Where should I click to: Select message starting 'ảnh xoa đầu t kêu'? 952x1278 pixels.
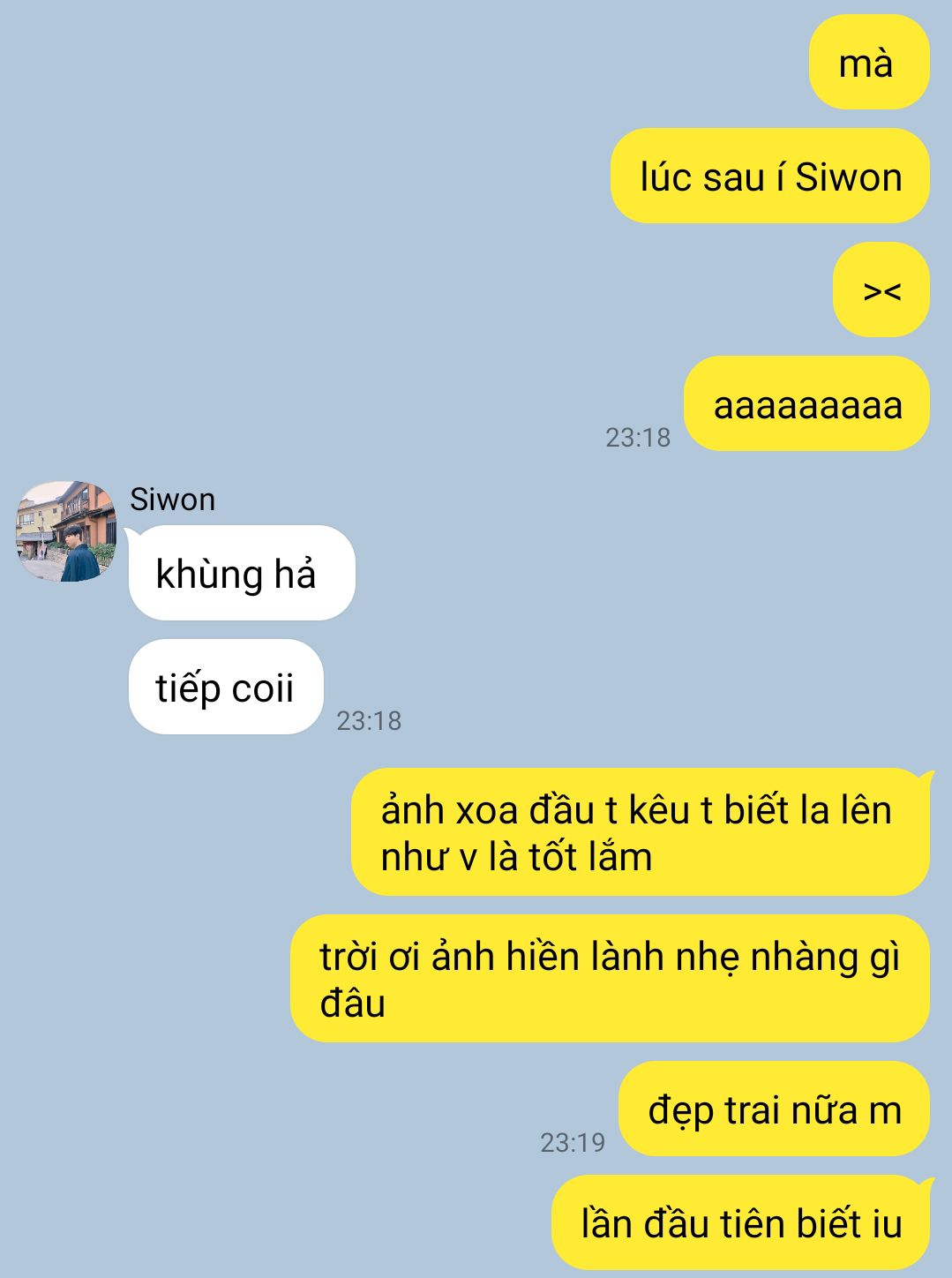pyautogui.click(x=641, y=832)
